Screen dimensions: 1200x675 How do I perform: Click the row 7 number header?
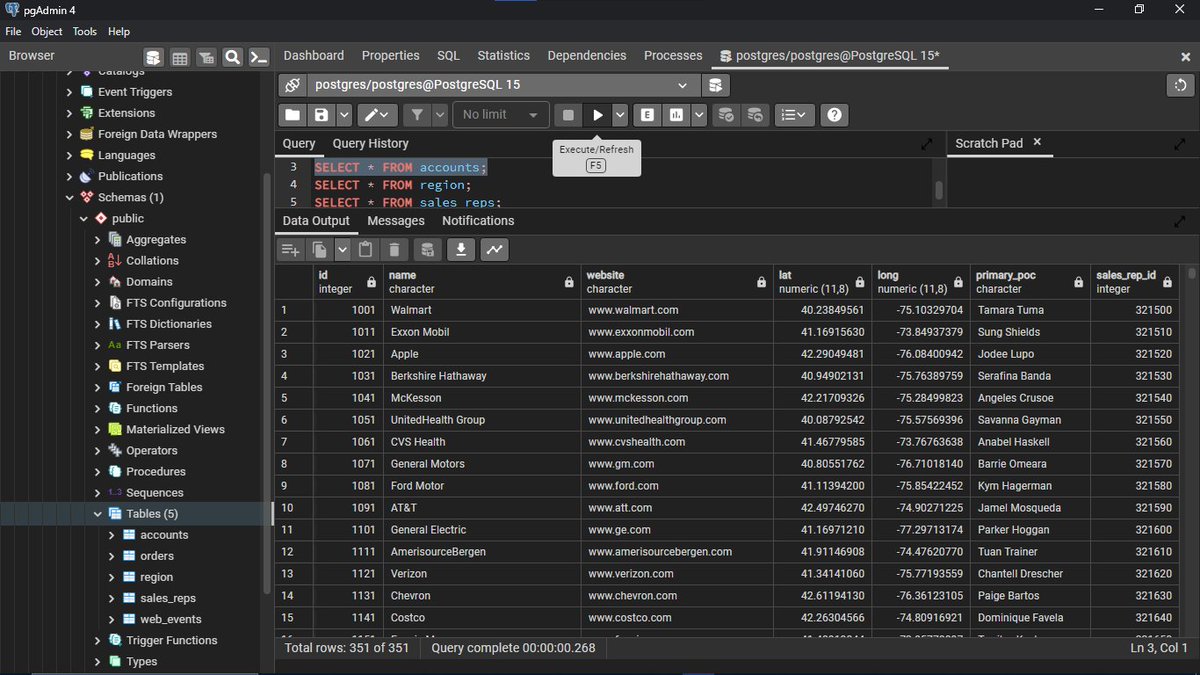pos(294,442)
